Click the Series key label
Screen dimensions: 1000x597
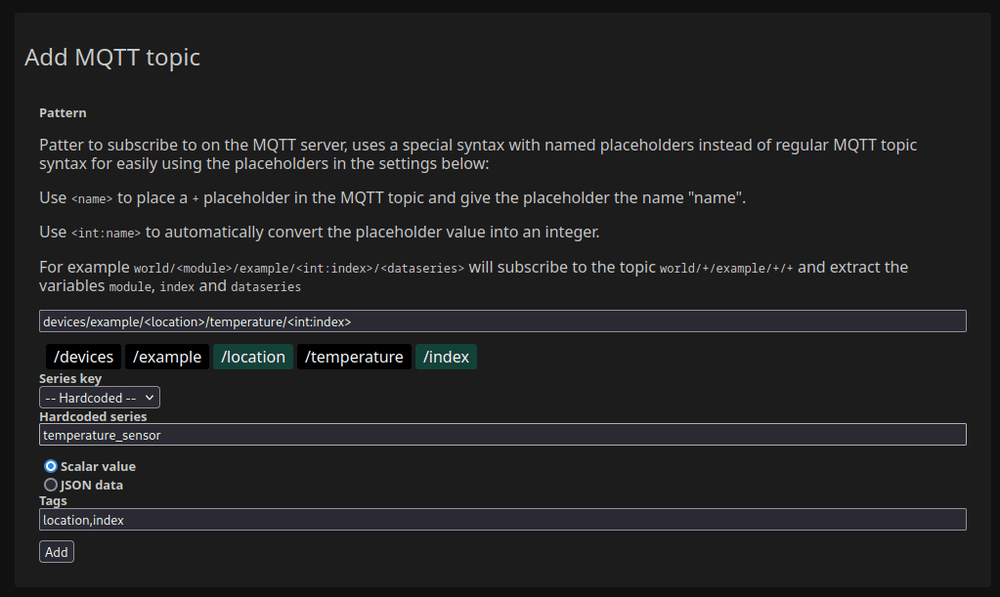click(x=70, y=378)
